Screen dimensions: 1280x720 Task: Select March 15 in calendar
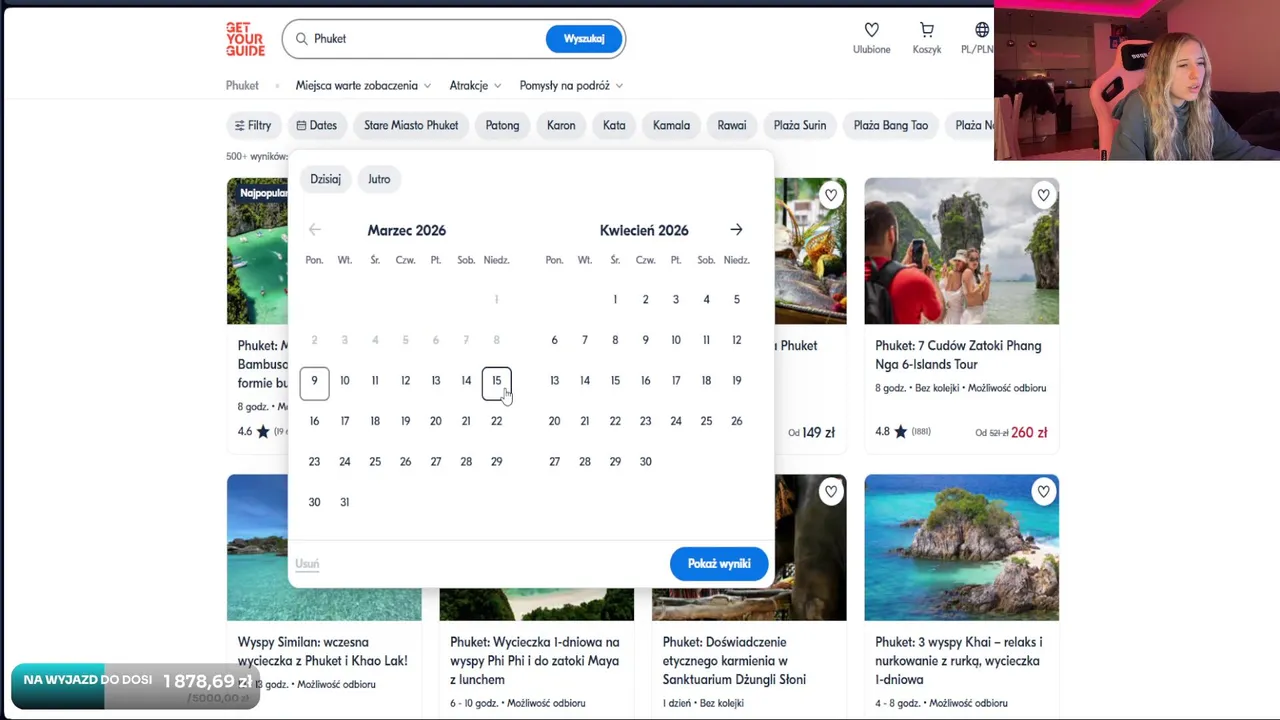496,381
